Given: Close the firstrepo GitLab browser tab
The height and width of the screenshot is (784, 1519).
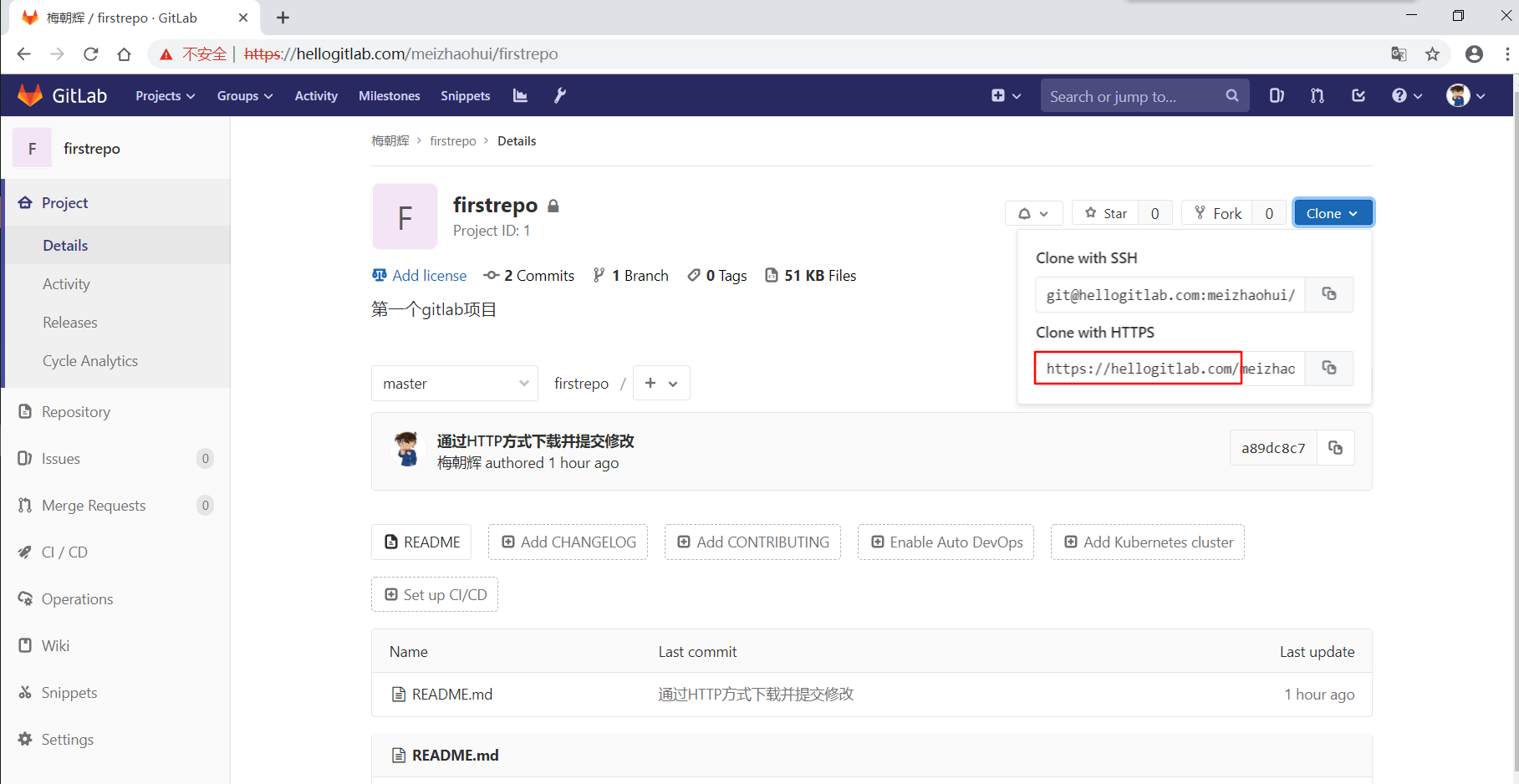Looking at the screenshot, I should tap(243, 18).
